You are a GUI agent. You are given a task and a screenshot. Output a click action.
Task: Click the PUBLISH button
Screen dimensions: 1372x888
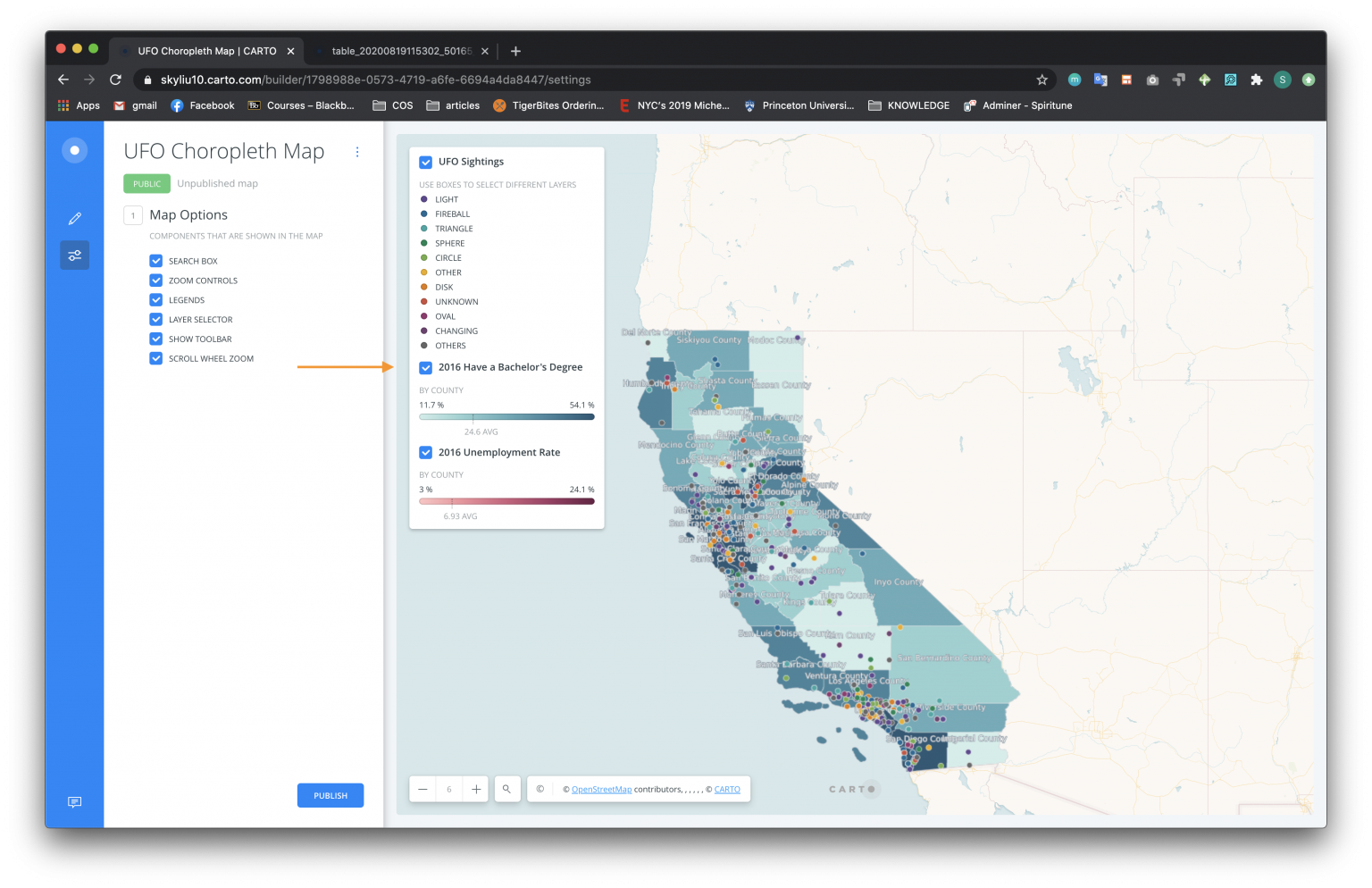330,795
